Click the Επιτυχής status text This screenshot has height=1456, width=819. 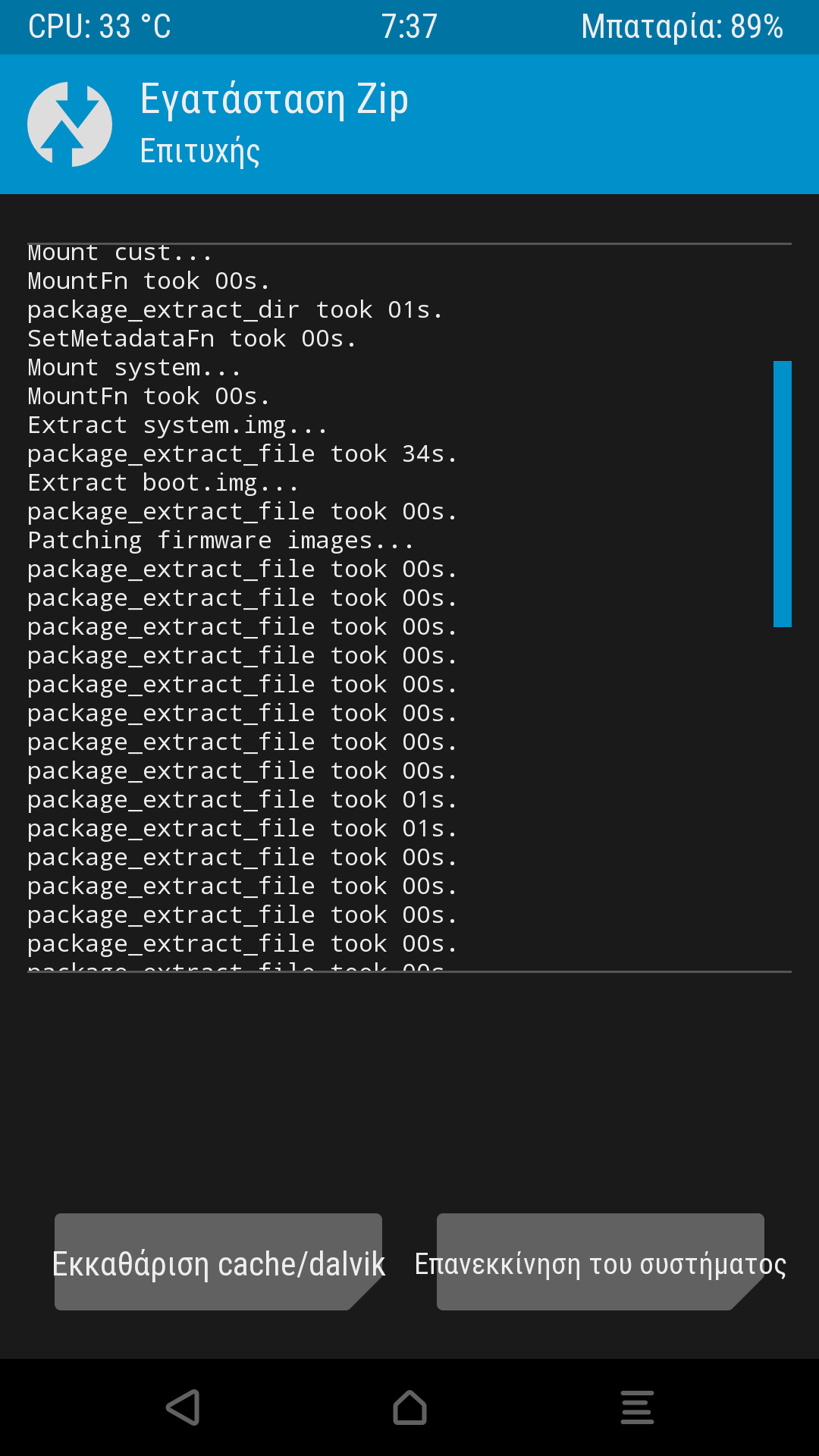200,151
